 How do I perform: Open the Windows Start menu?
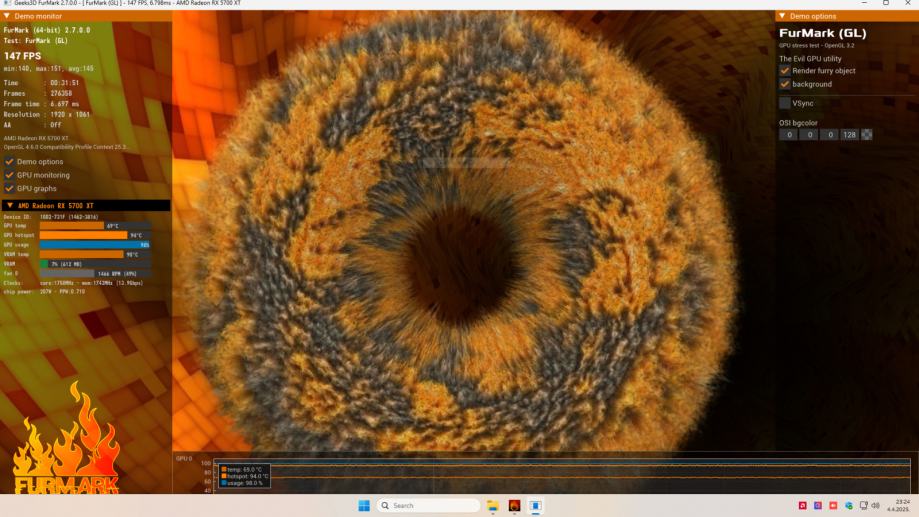pos(364,505)
